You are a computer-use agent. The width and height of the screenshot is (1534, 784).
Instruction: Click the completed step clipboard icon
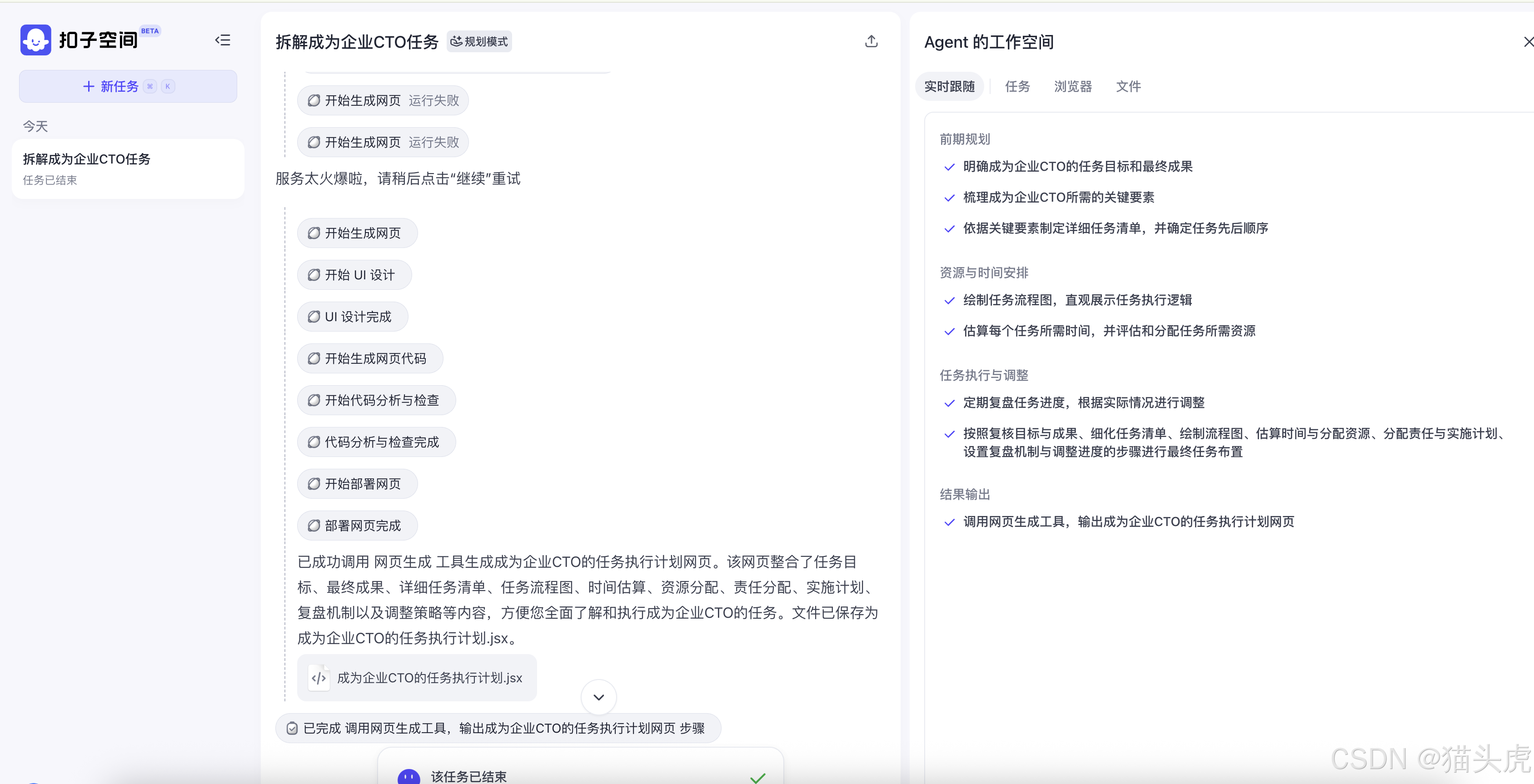click(x=292, y=729)
